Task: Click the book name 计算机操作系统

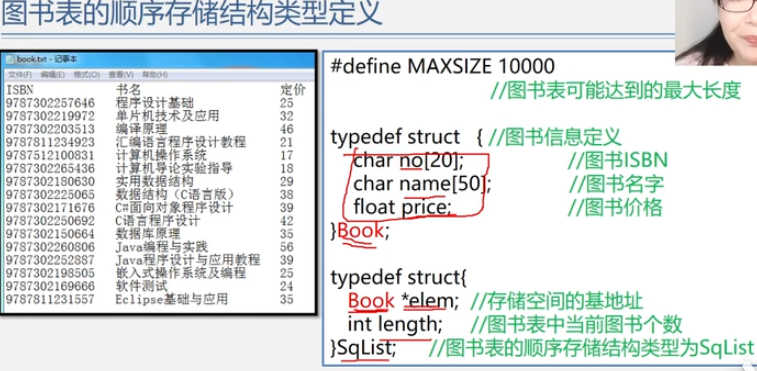Action: click(161, 155)
